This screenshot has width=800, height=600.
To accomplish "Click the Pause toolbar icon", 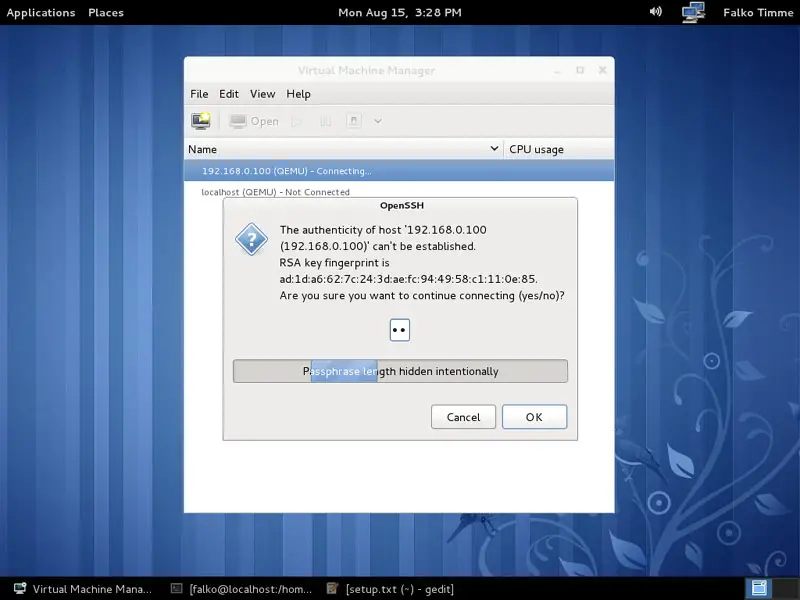I will click(325, 121).
